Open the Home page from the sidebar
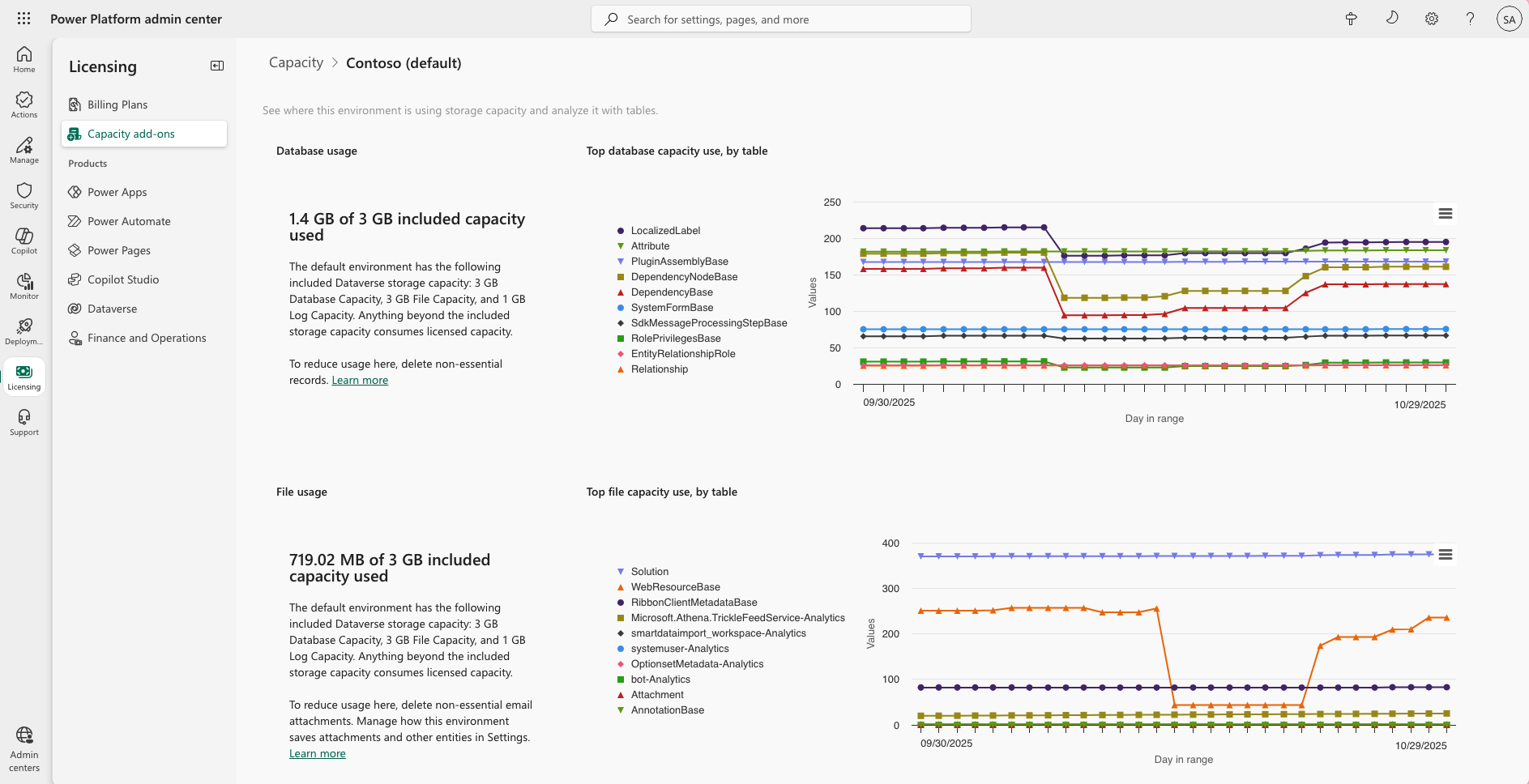The height and width of the screenshot is (784, 1529). pyautogui.click(x=23, y=58)
